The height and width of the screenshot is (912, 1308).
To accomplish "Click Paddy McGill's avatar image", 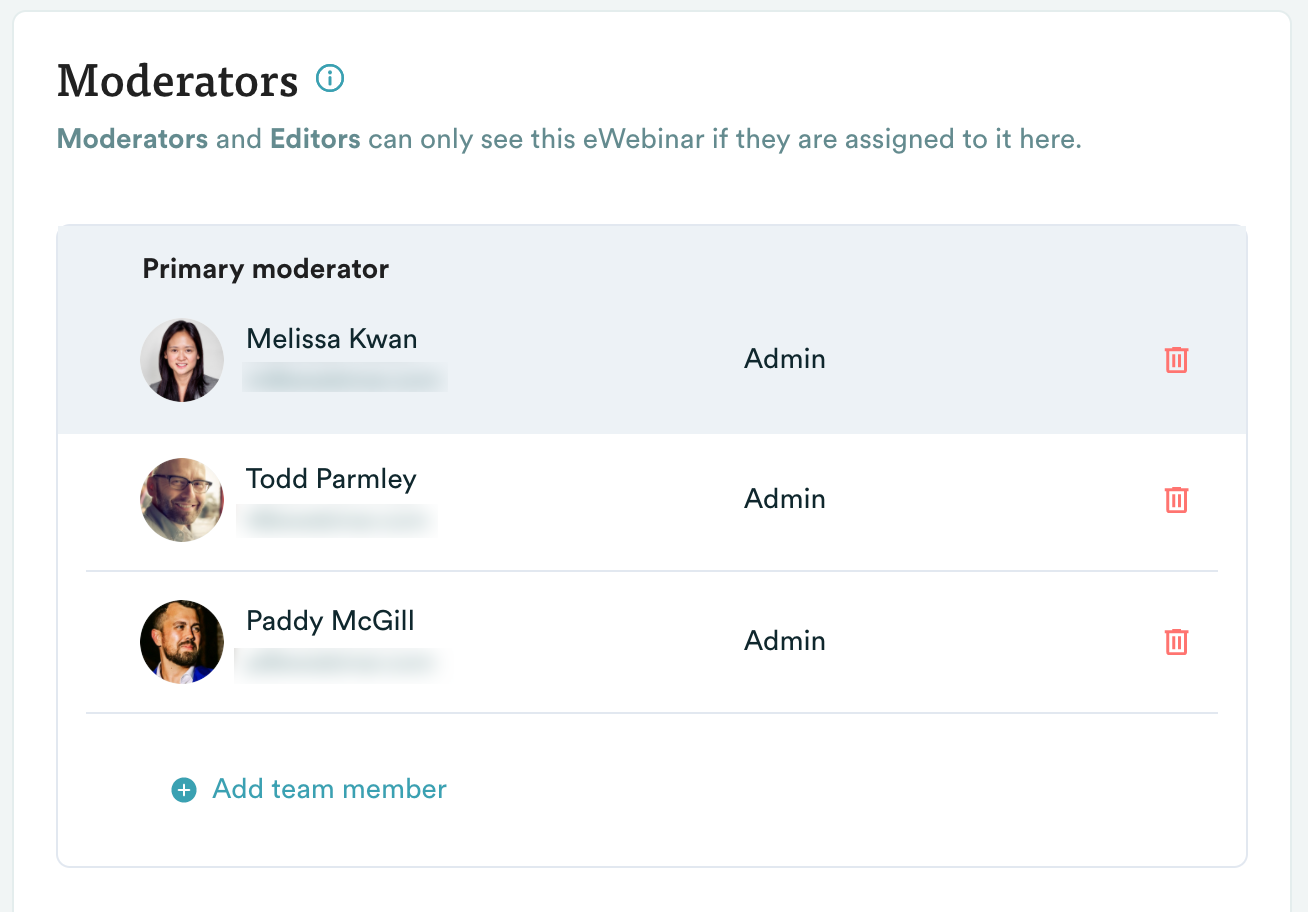I will [x=182, y=642].
